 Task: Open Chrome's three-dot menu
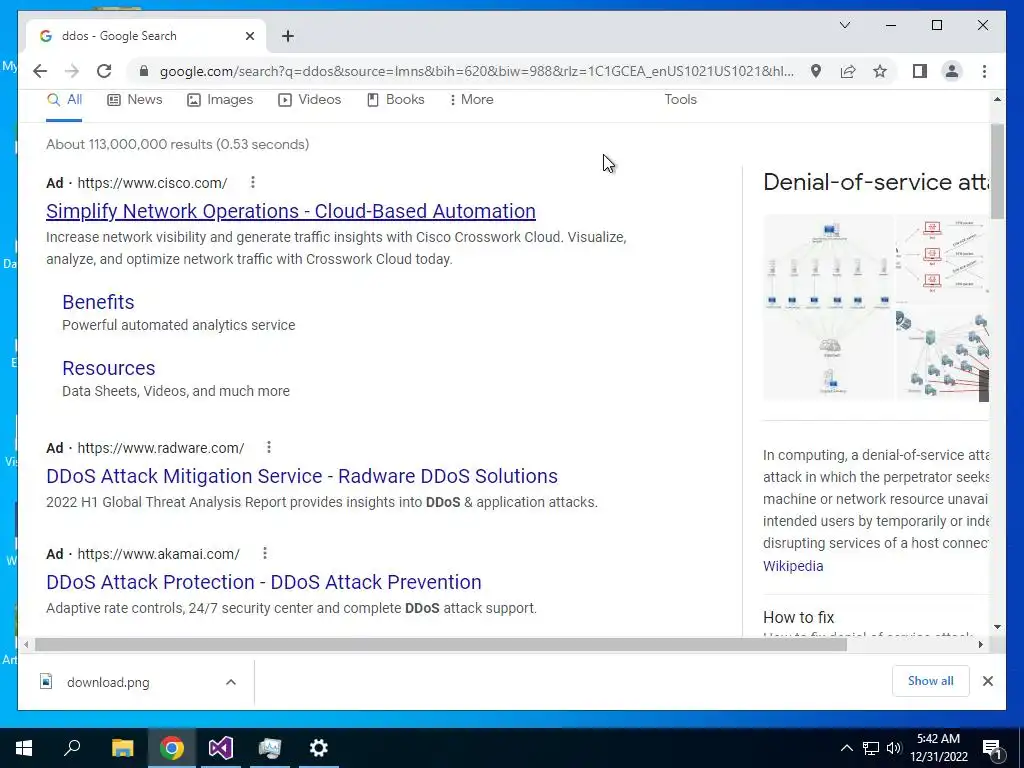[984, 71]
